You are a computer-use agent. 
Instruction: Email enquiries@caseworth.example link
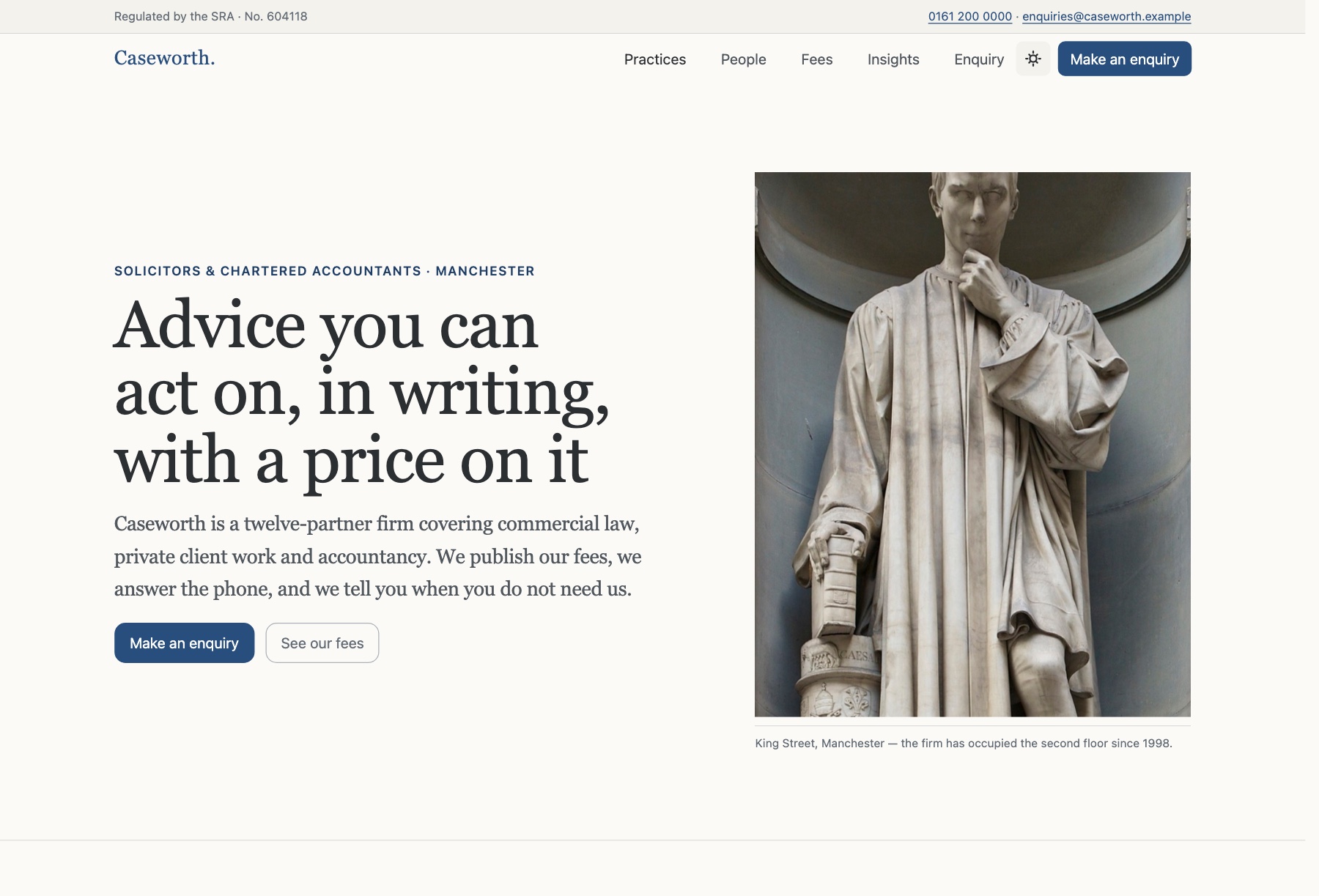(1106, 16)
